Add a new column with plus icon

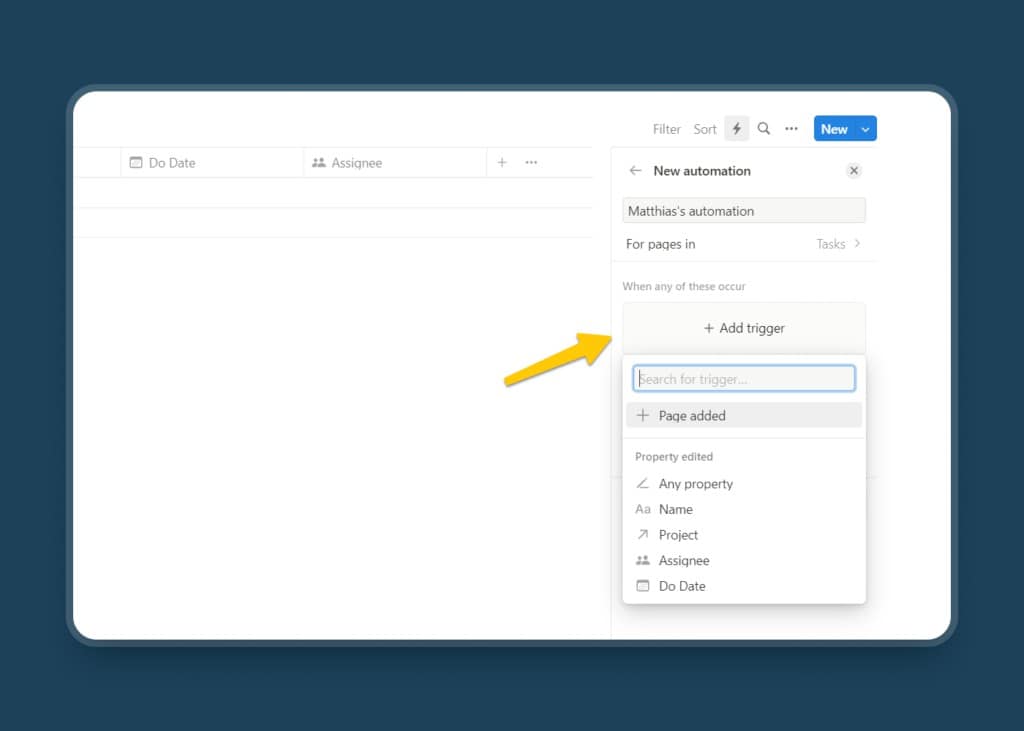click(502, 162)
